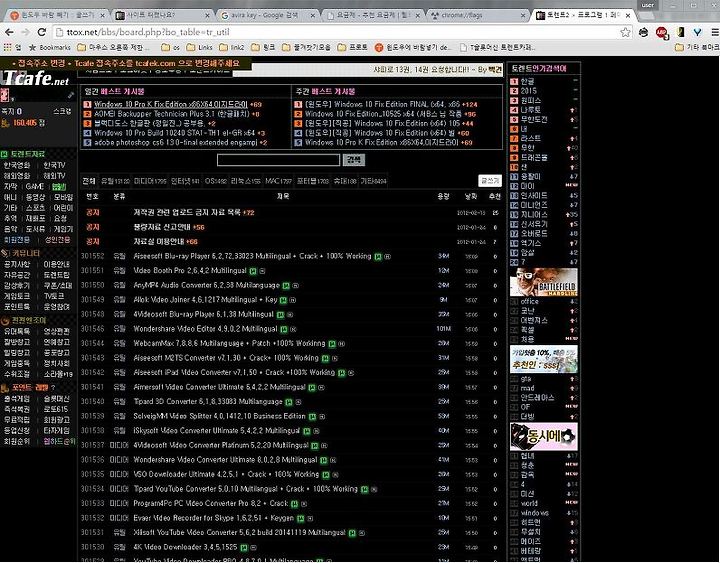Open 'Aimersoft Video Converter Ultimate 5.4.2.2' post

click(219, 387)
